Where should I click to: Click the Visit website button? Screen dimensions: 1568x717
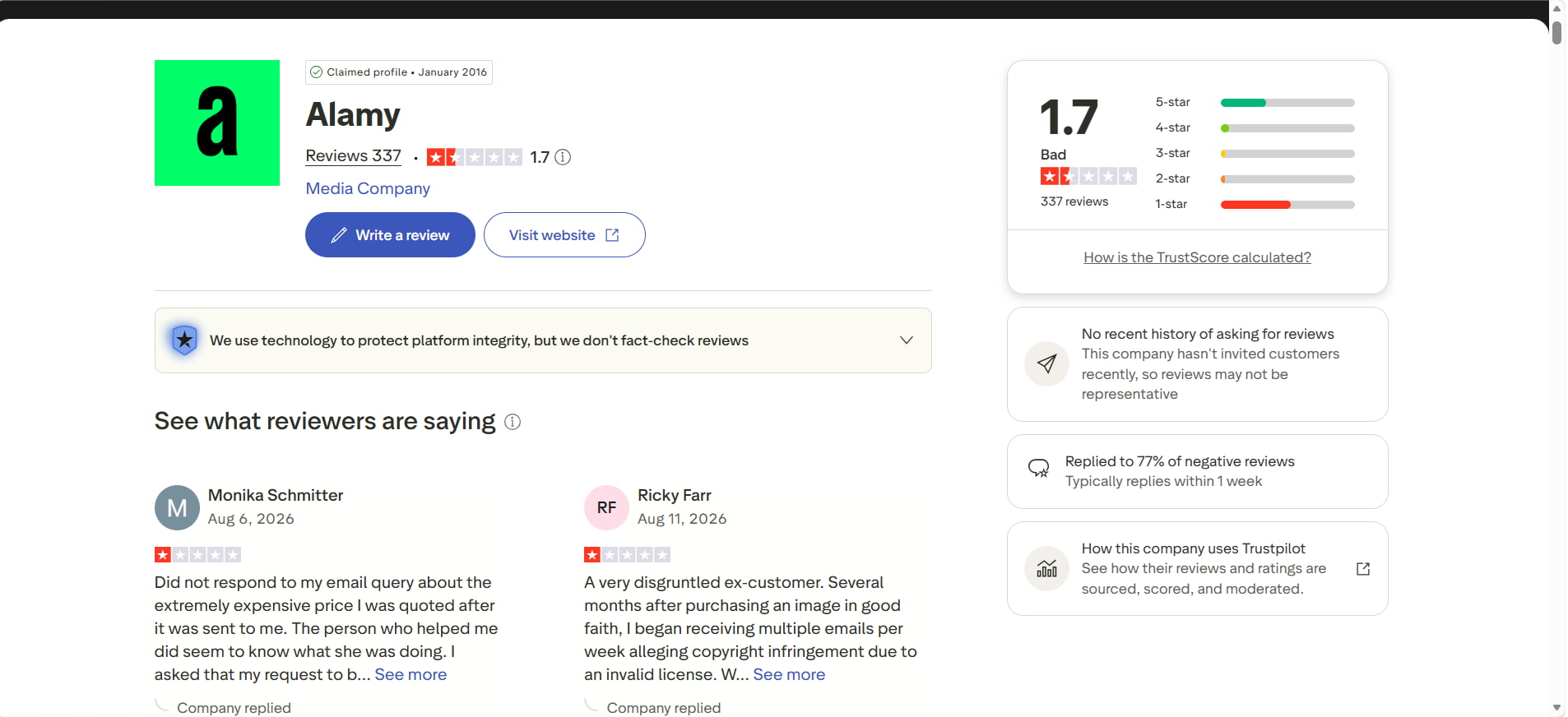(x=564, y=235)
